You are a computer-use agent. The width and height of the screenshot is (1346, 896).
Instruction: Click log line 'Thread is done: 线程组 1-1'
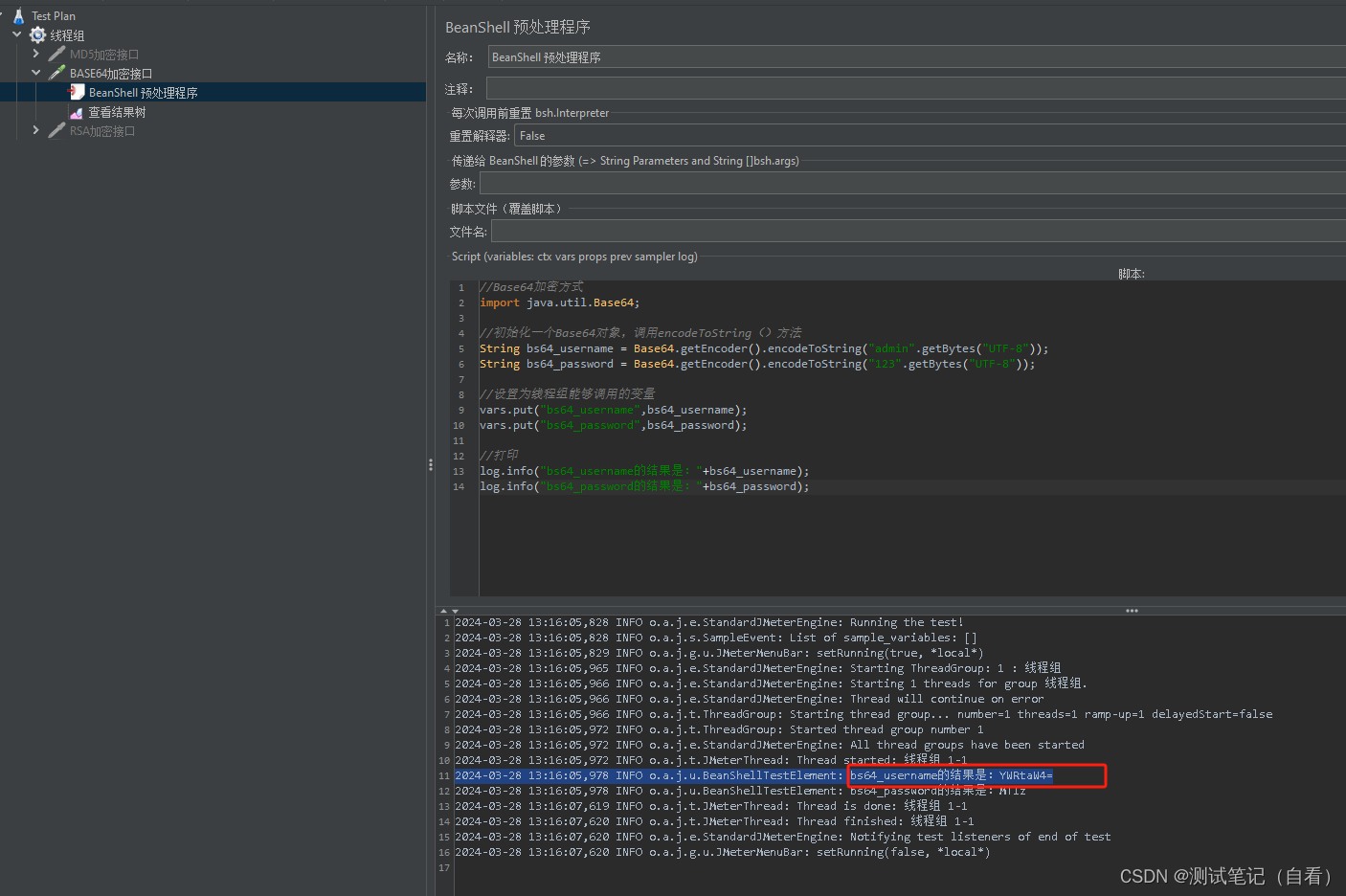pos(711,806)
